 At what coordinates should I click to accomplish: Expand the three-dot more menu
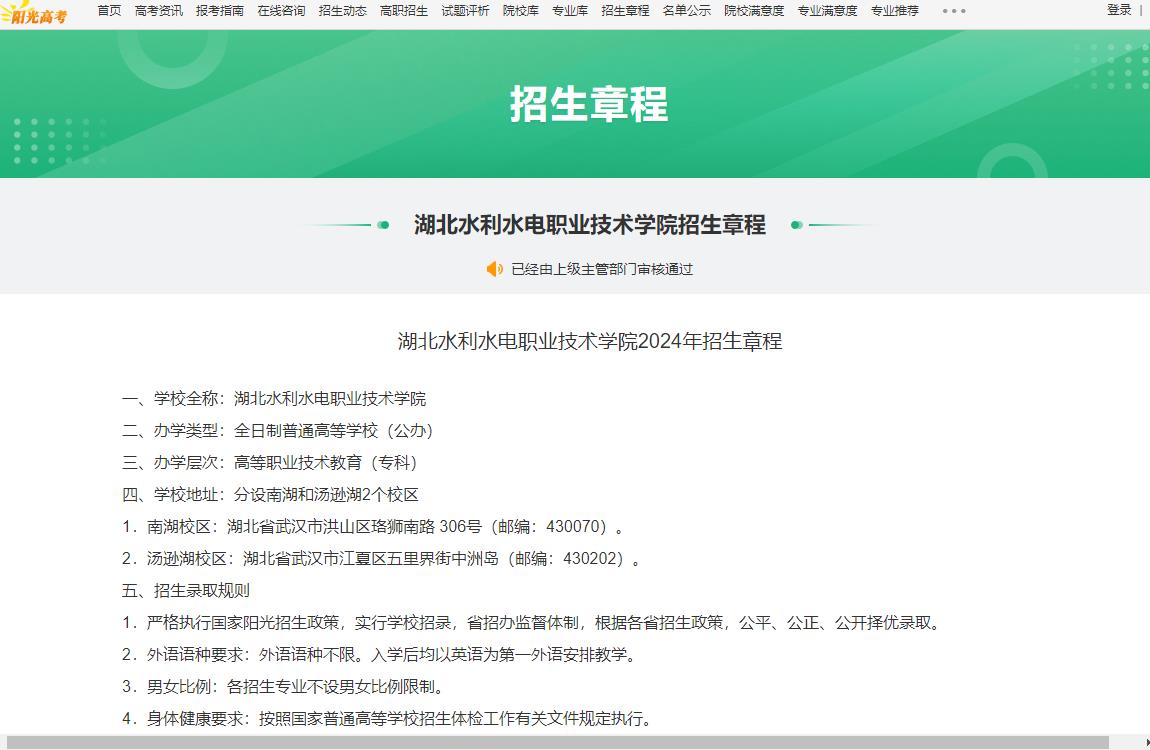click(954, 11)
